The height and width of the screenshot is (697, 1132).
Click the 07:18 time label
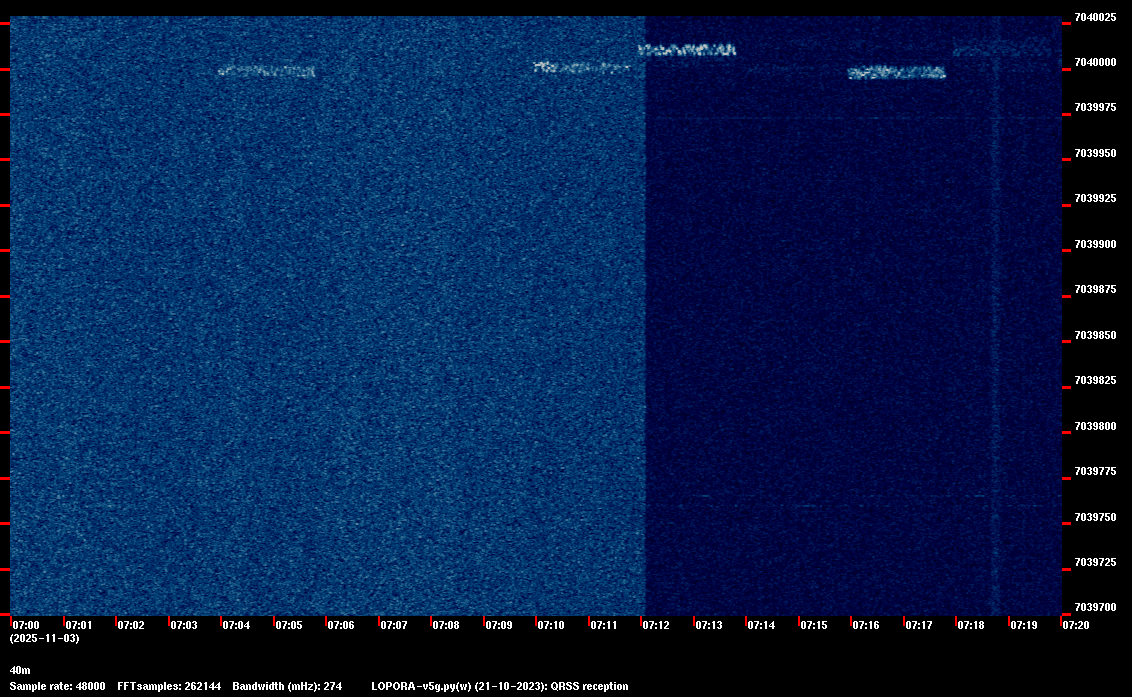coord(971,625)
